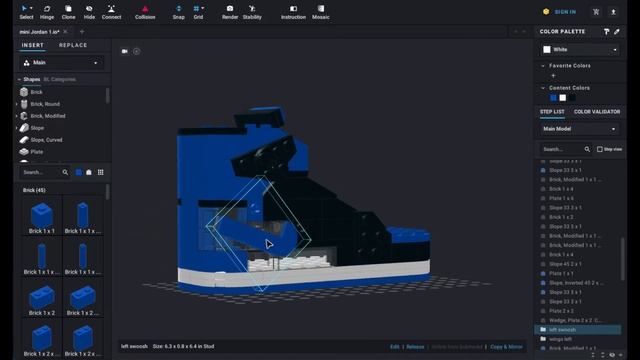640x360 pixels.
Task: Open the Grid tool
Action: click(x=198, y=12)
